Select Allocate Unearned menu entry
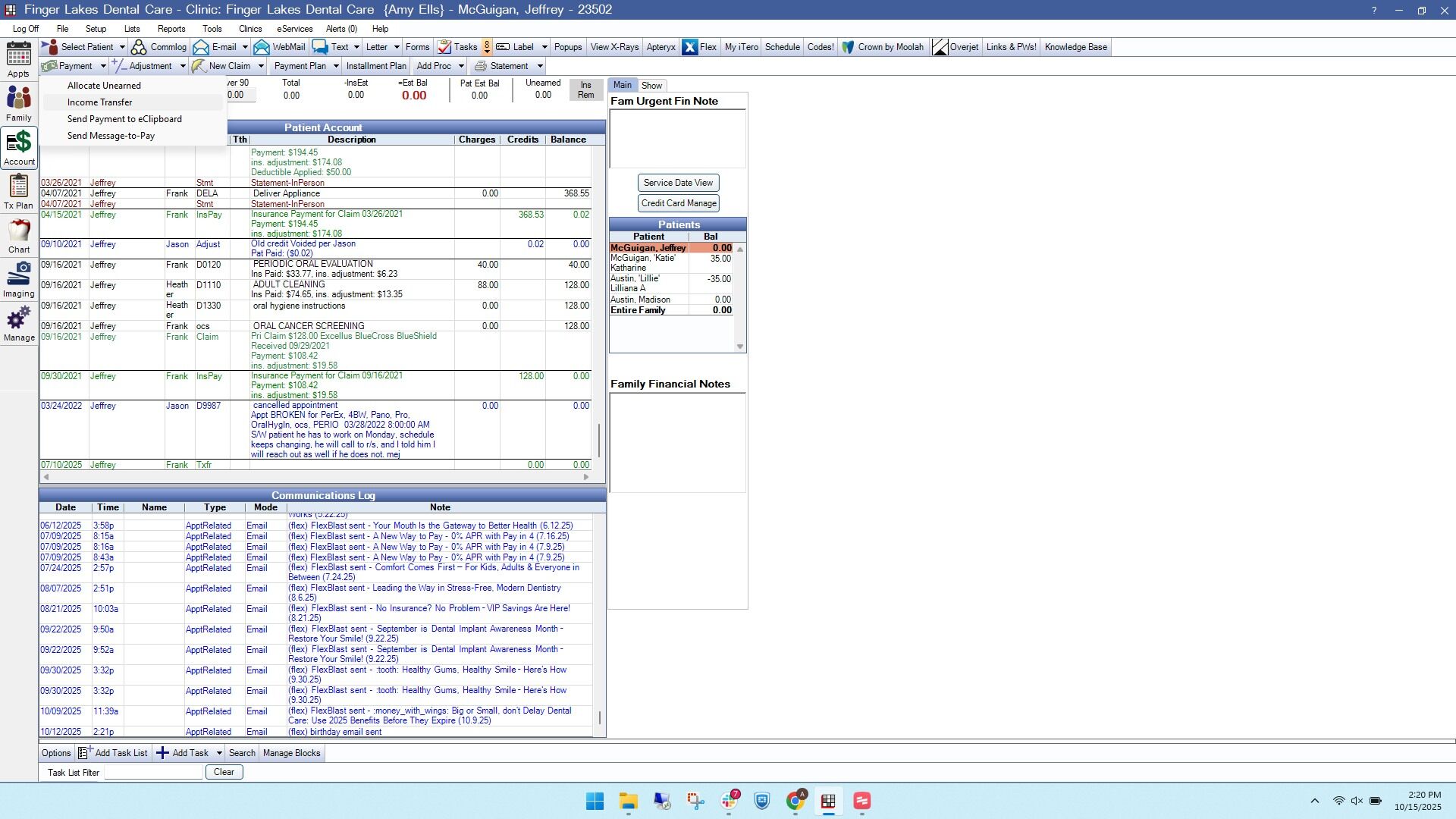1456x819 pixels. pos(104,86)
